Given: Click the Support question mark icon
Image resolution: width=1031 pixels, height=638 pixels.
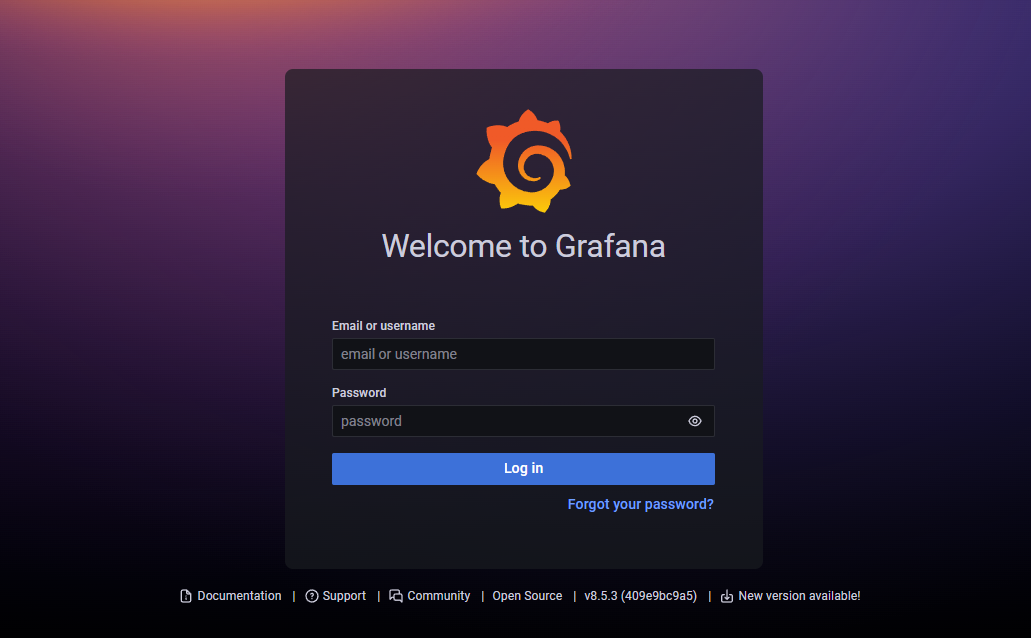Looking at the screenshot, I should 312,596.
